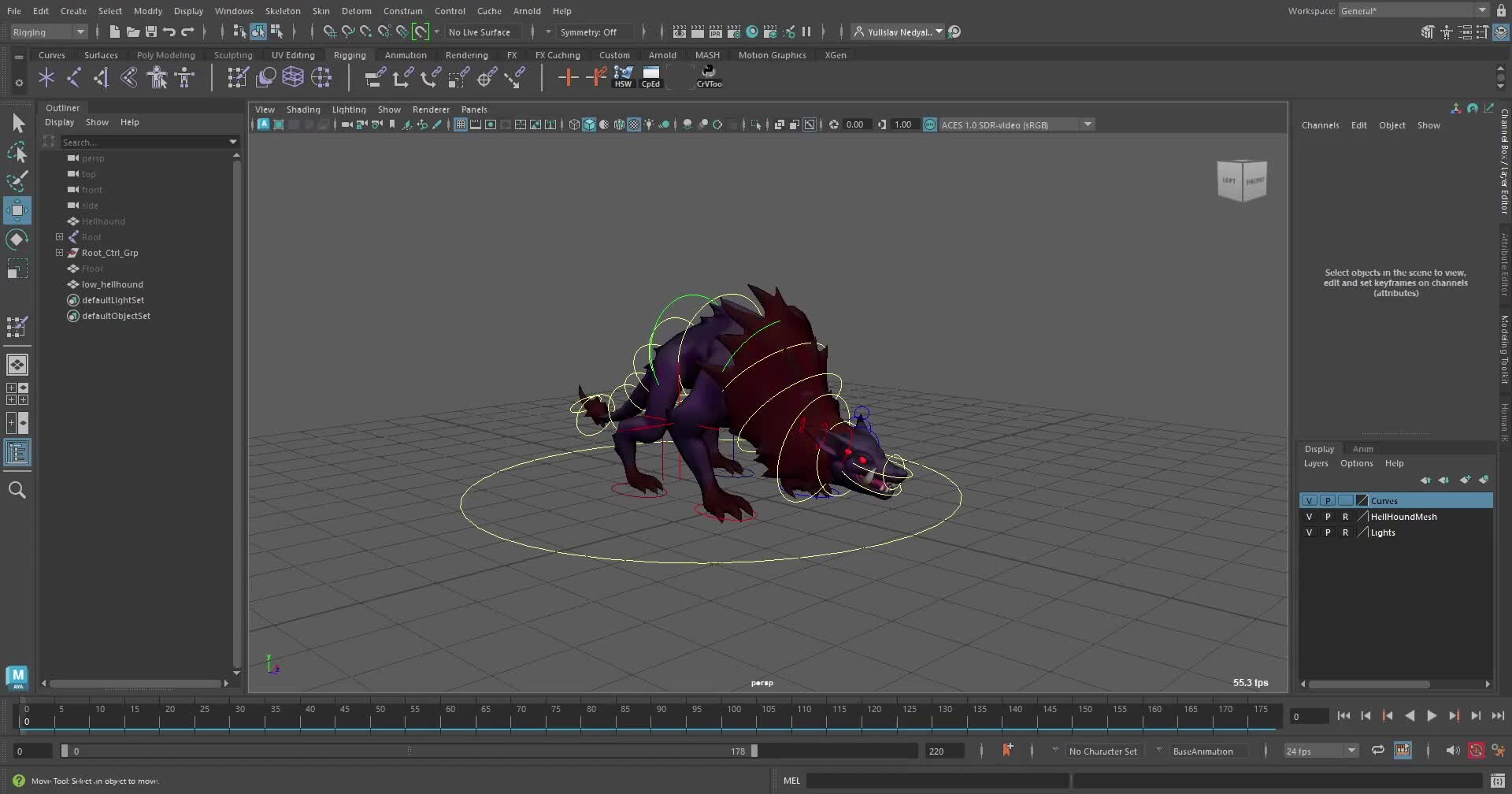The image size is (1512, 794).
Task: Click the Curves layer color swatch
Action: tap(1361, 501)
